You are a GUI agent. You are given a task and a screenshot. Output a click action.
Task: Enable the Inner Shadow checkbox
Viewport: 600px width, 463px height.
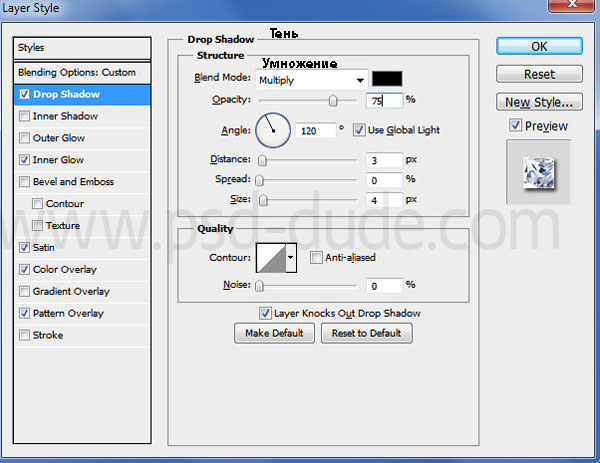(24, 116)
